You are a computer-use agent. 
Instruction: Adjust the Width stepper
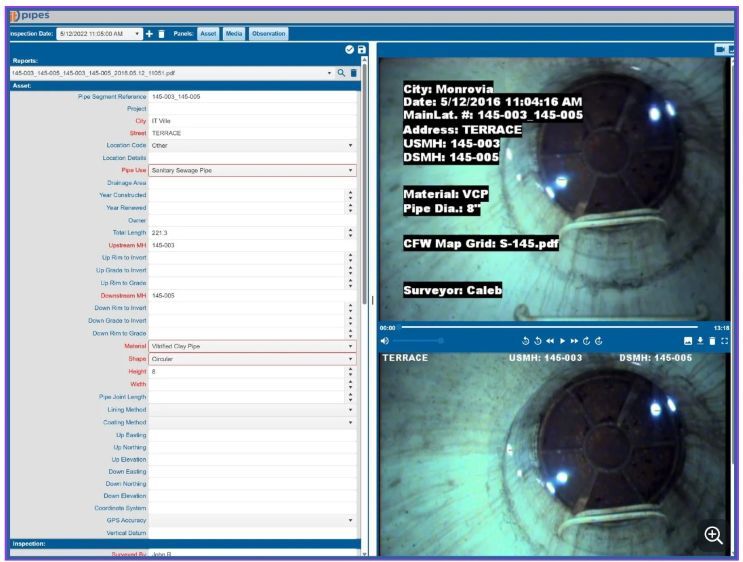[350, 384]
